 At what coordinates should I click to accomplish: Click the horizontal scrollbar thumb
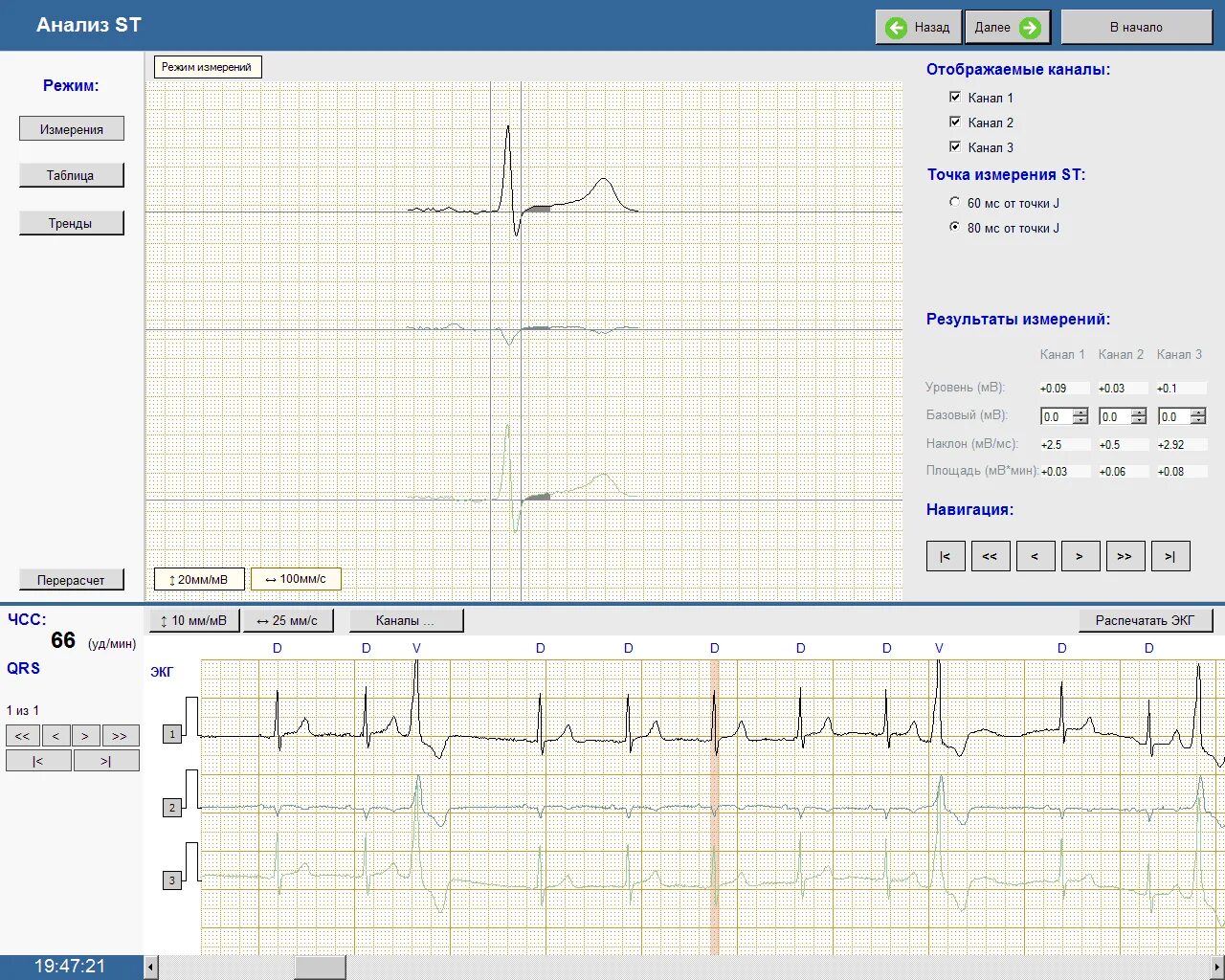[320, 968]
